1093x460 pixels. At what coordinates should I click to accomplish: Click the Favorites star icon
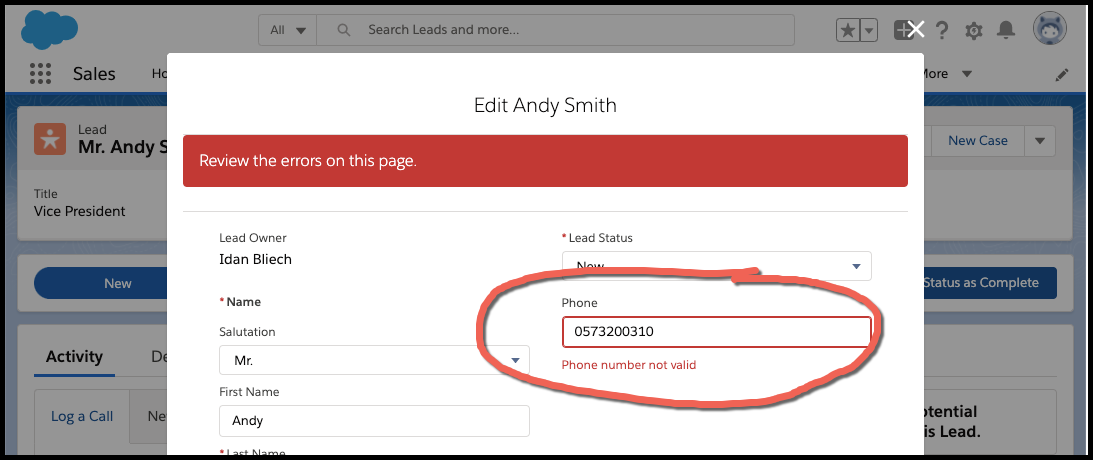coord(847,30)
